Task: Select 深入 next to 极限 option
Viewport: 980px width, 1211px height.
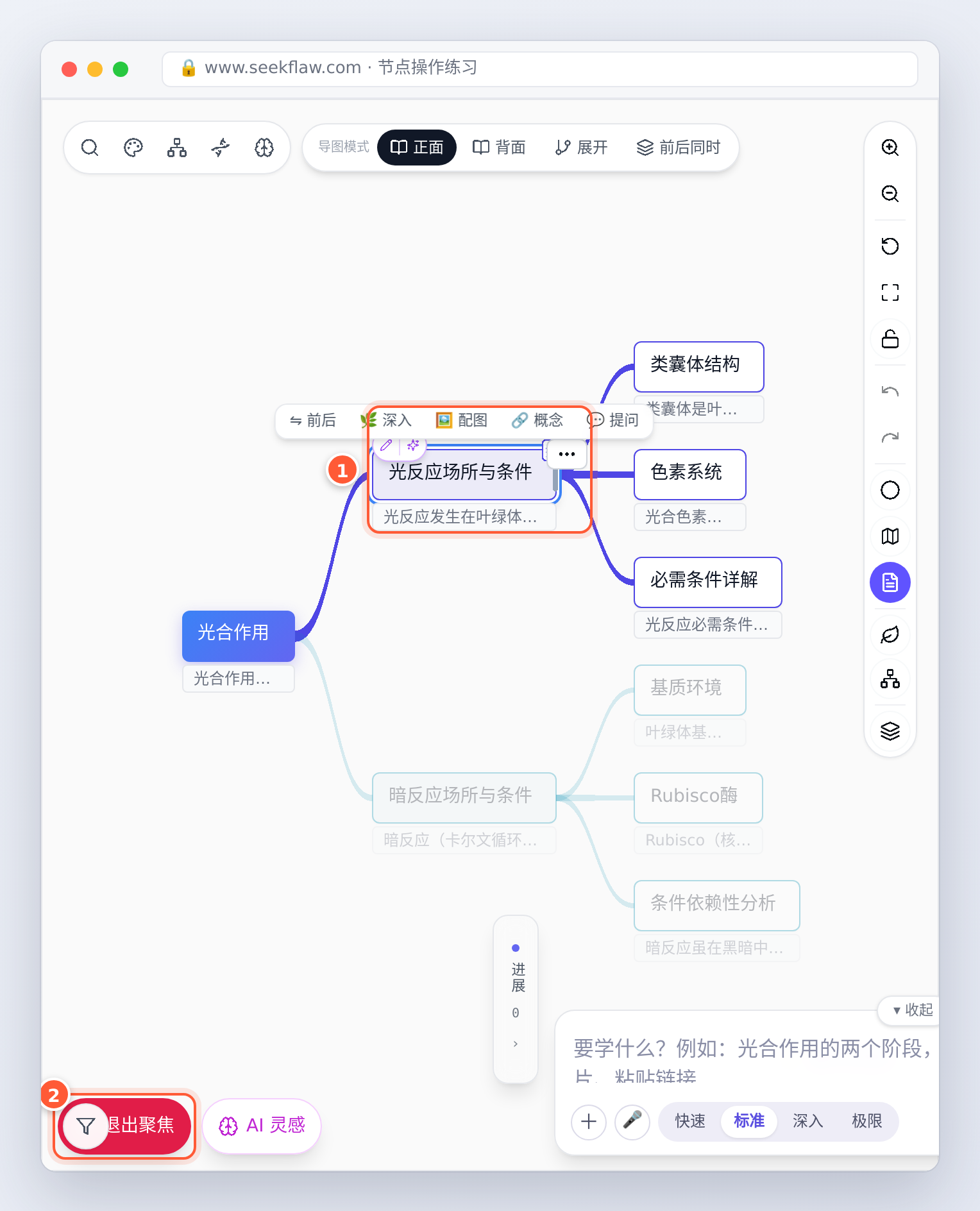Action: (808, 1121)
